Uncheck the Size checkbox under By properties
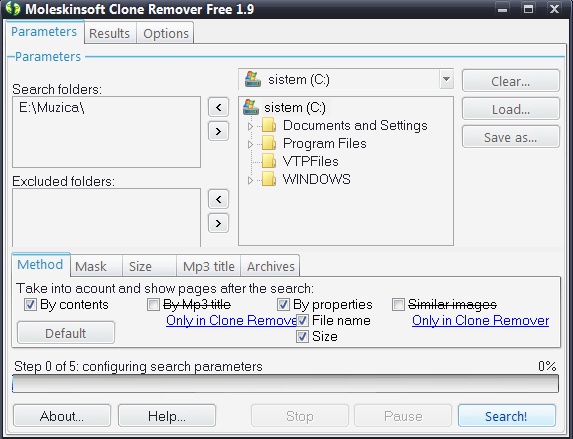The width and height of the screenshot is (573, 439). (302, 336)
